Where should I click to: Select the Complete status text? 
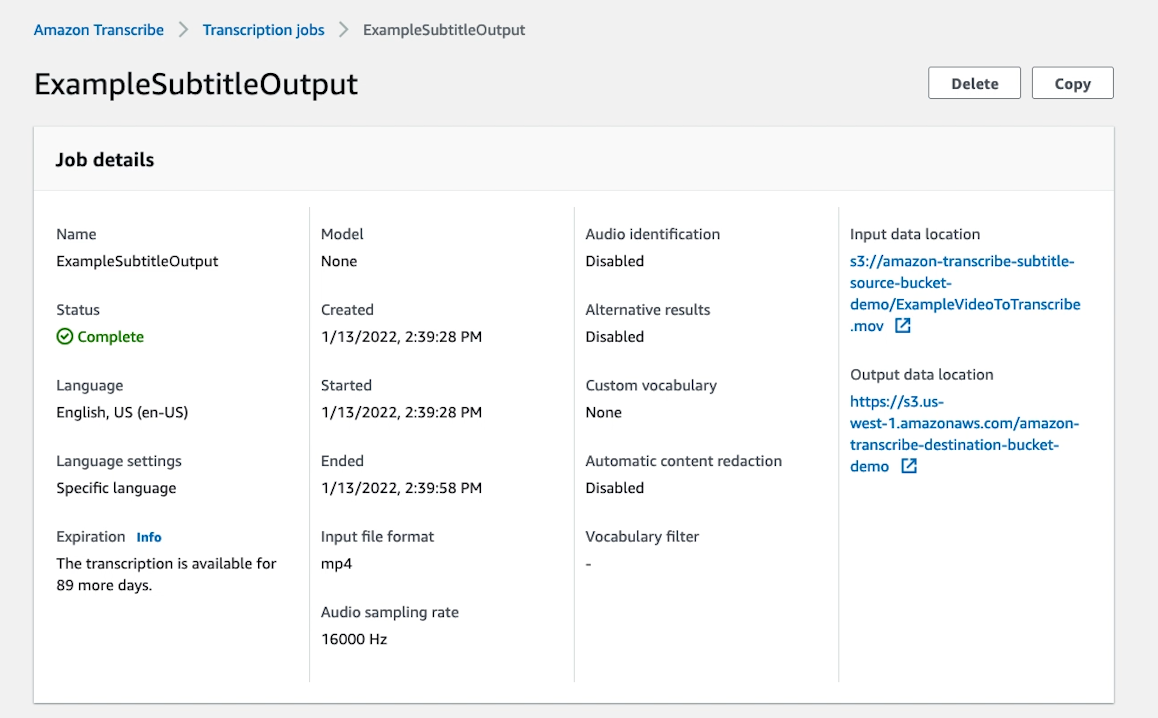pyautogui.click(x=111, y=337)
